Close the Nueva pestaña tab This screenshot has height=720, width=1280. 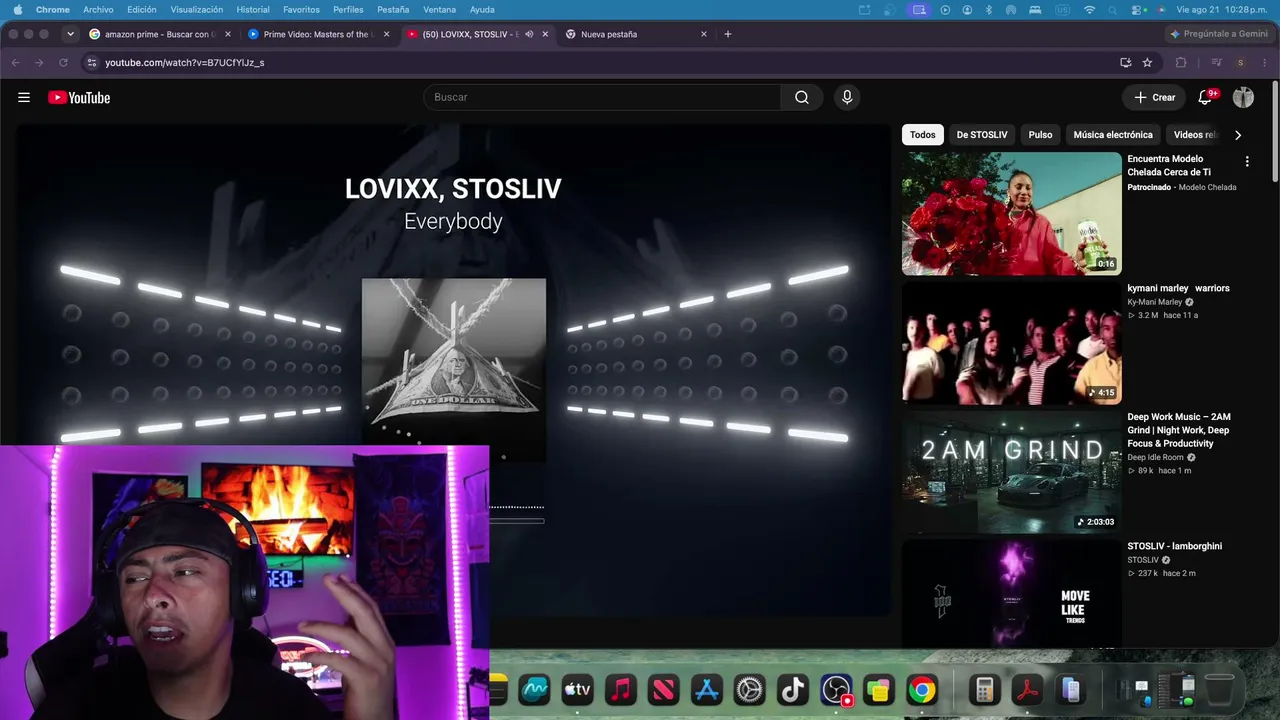click(x=703, y=34)
